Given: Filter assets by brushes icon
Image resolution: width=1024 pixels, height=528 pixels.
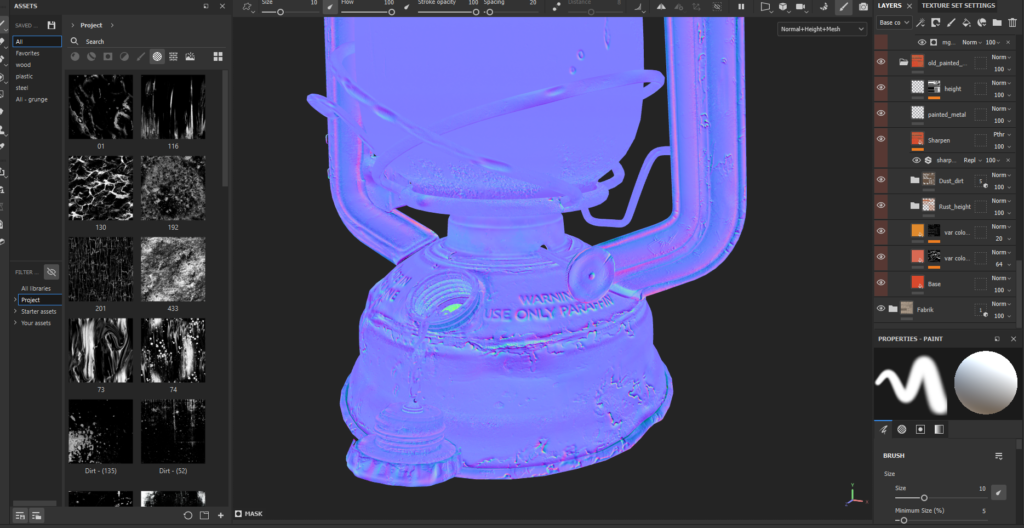Looking at the screenshot, I should [140, 56].
